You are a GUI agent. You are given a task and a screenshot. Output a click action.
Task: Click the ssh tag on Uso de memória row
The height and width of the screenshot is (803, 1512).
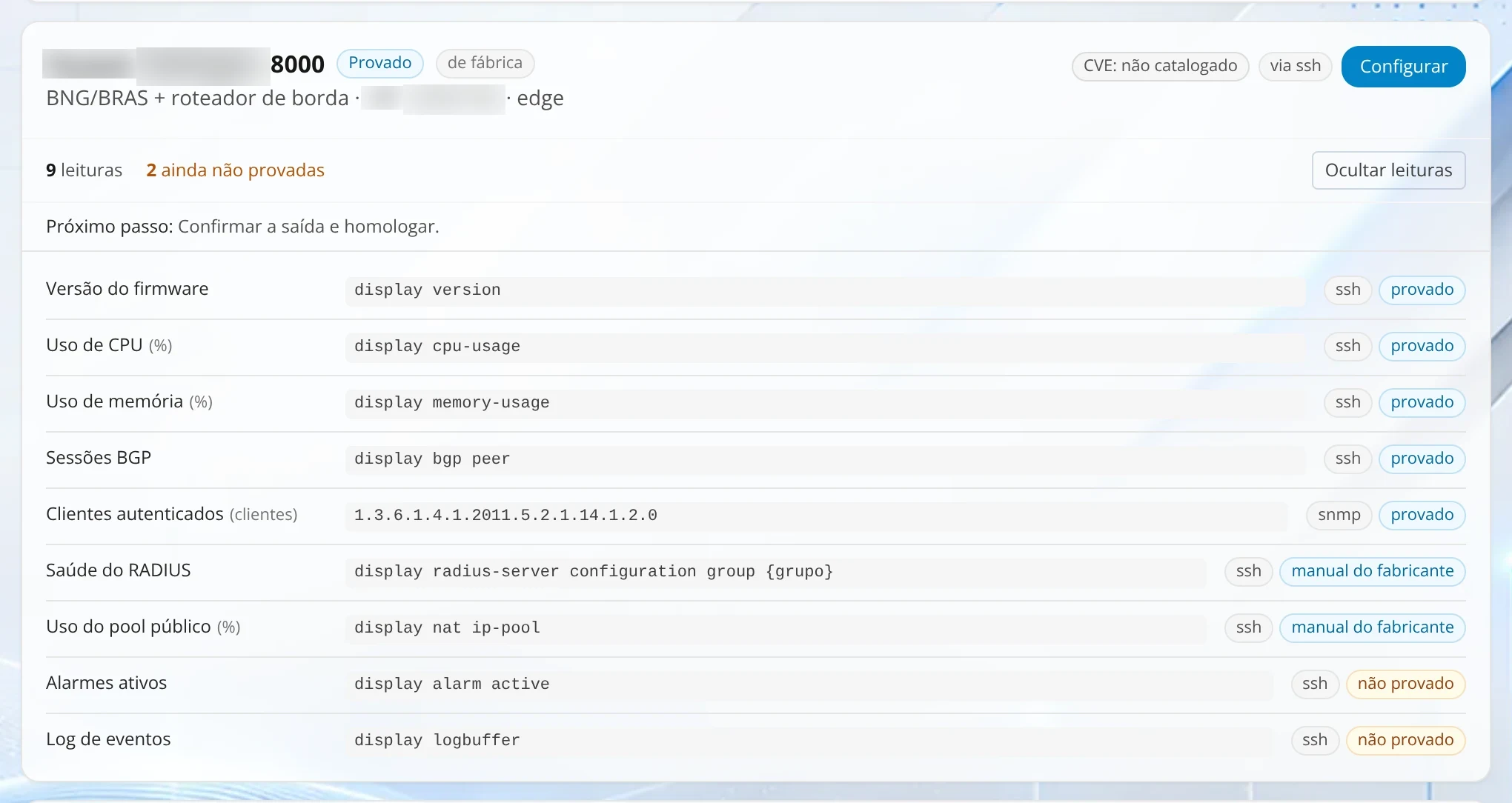point(1347,402)
